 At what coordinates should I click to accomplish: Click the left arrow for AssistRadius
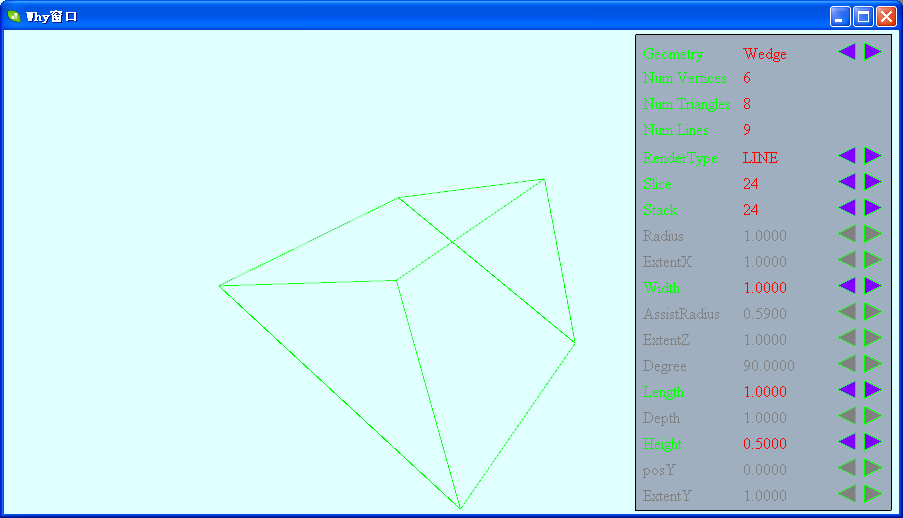click(x=847, y=312)
